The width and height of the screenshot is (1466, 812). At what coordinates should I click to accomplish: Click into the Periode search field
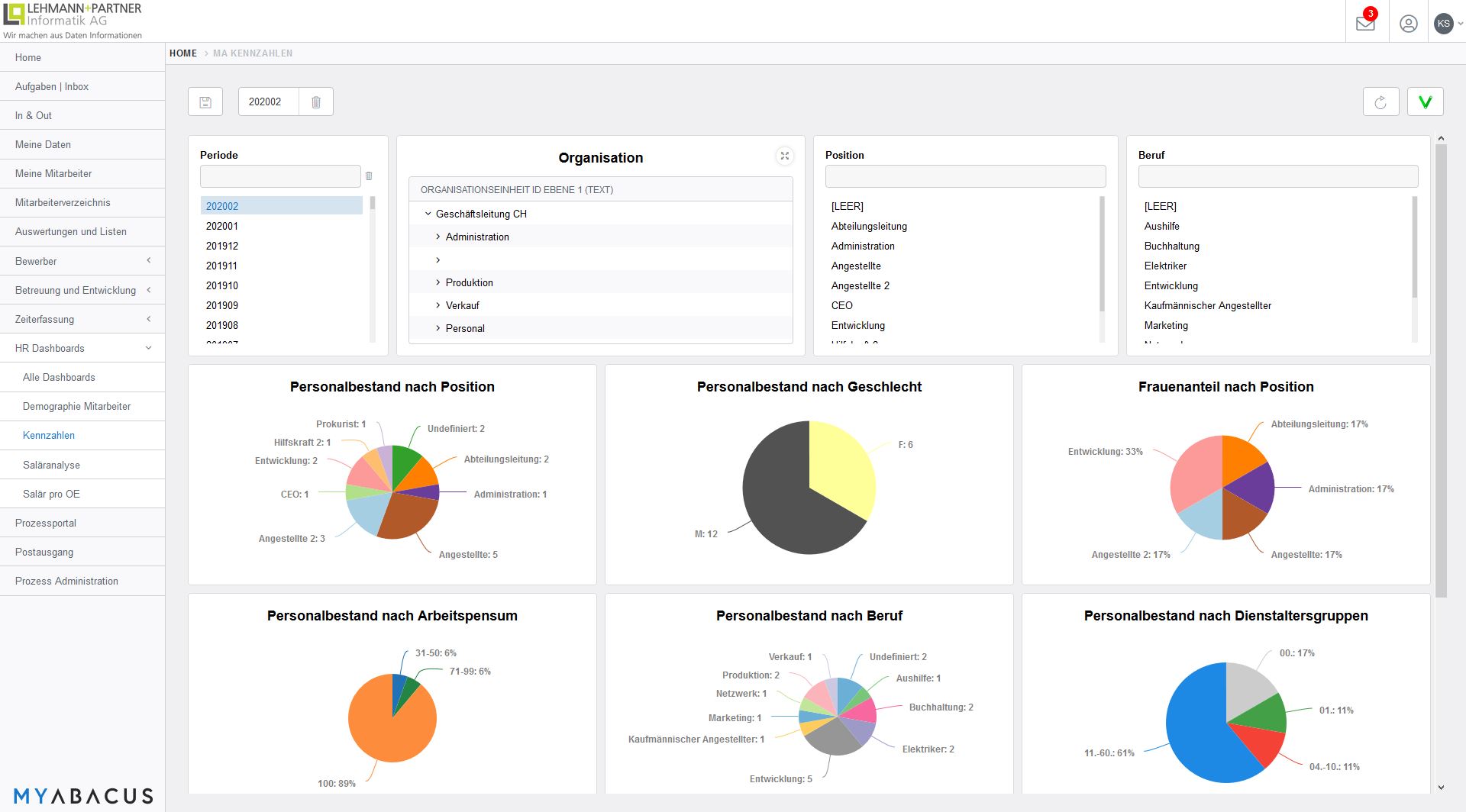(280, 176)
